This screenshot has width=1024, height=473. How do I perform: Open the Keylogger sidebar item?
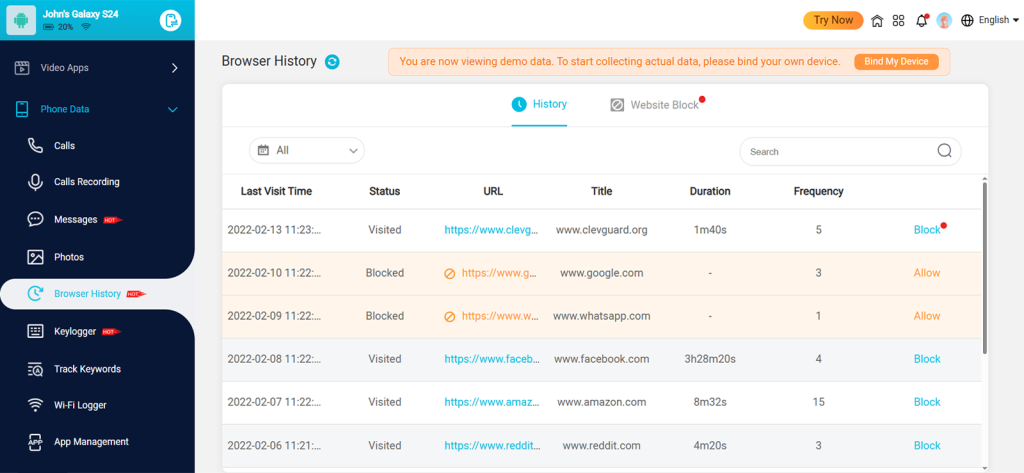click(75, 331)
